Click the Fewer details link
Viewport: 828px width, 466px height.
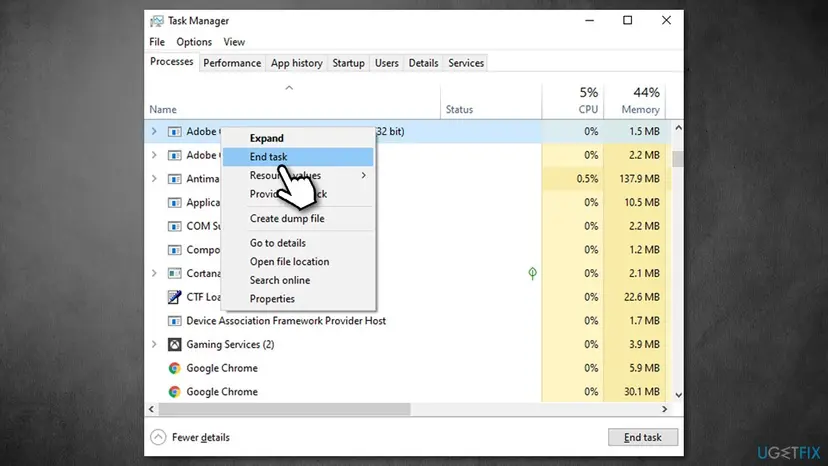click(x=201, y=437)
